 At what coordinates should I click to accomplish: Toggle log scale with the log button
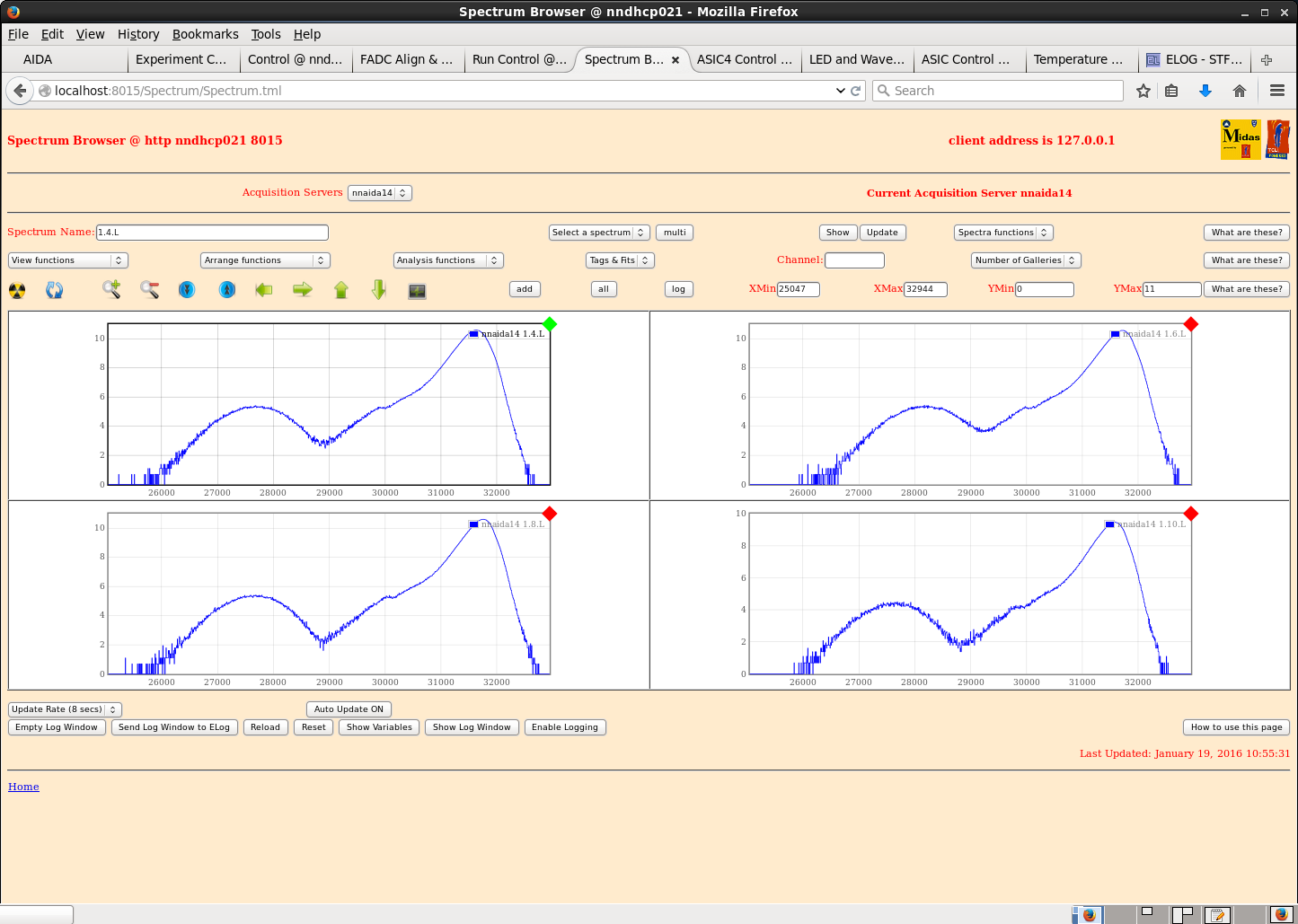pos(678,289)
